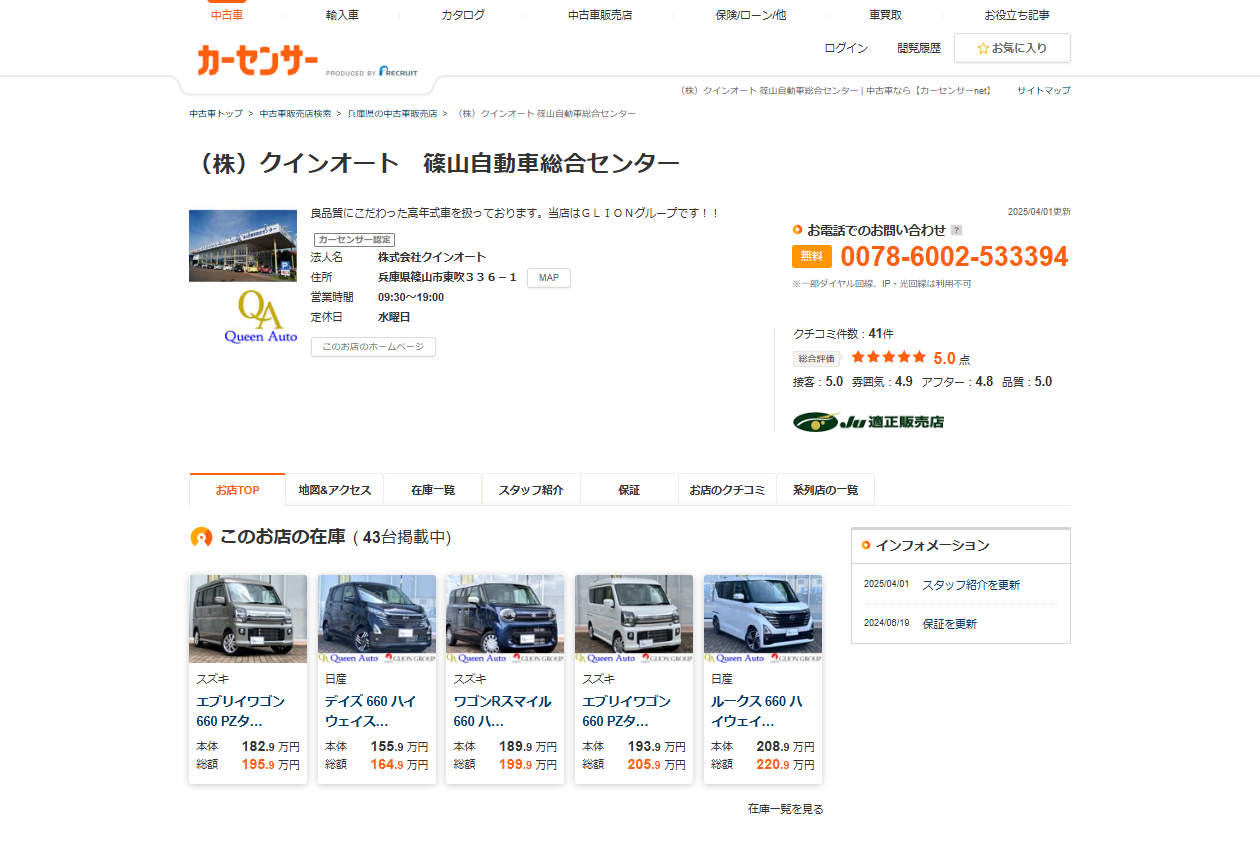Open the 輸入車 navigation item

(x=342, y=15)
